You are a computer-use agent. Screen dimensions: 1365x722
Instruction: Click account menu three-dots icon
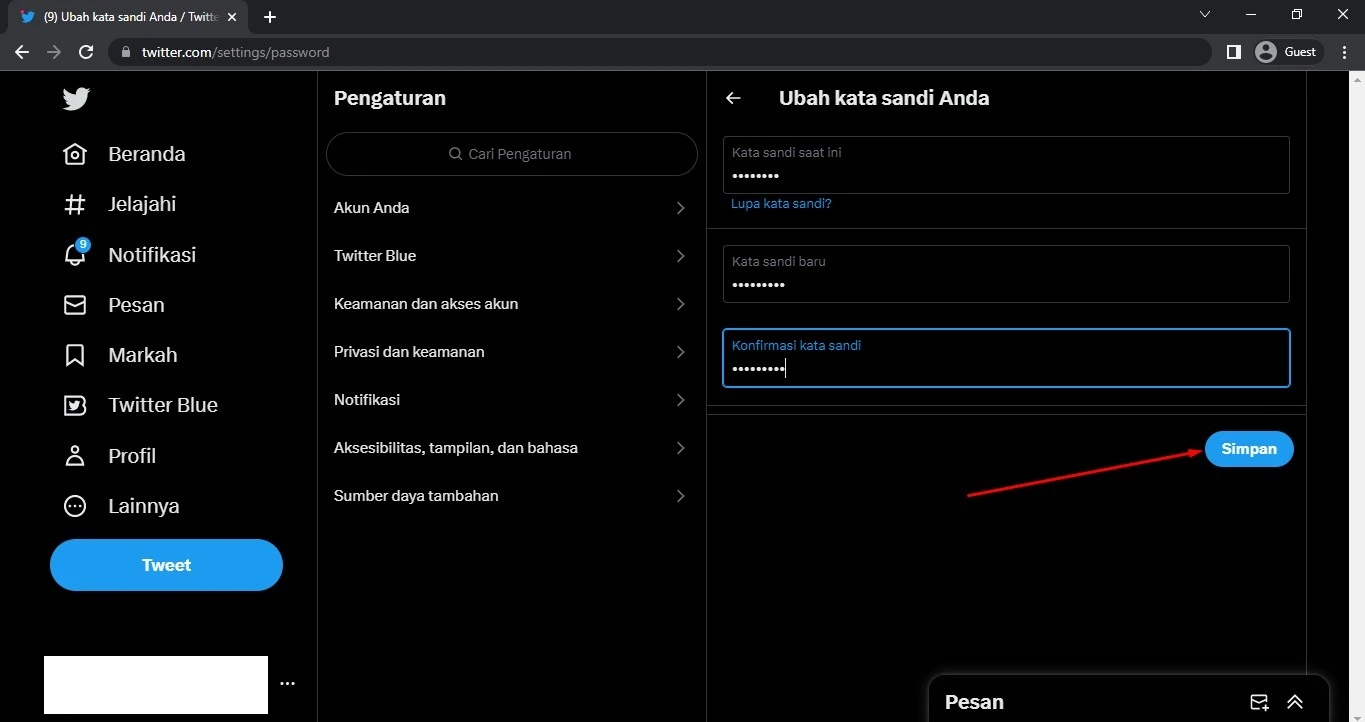coord(288,684)
